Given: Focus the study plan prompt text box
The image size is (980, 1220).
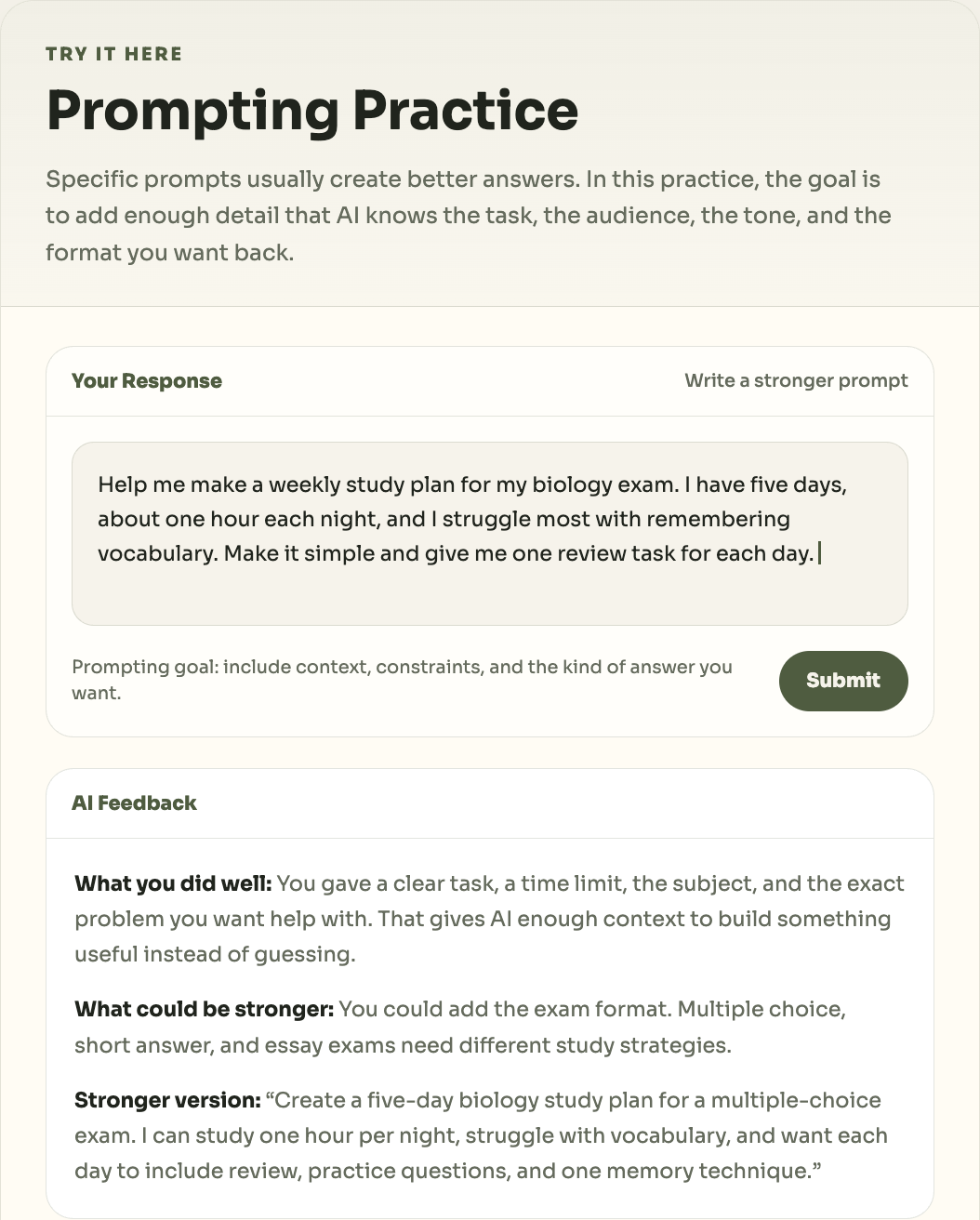Looking at the screenshot, I should pos(489,534).
